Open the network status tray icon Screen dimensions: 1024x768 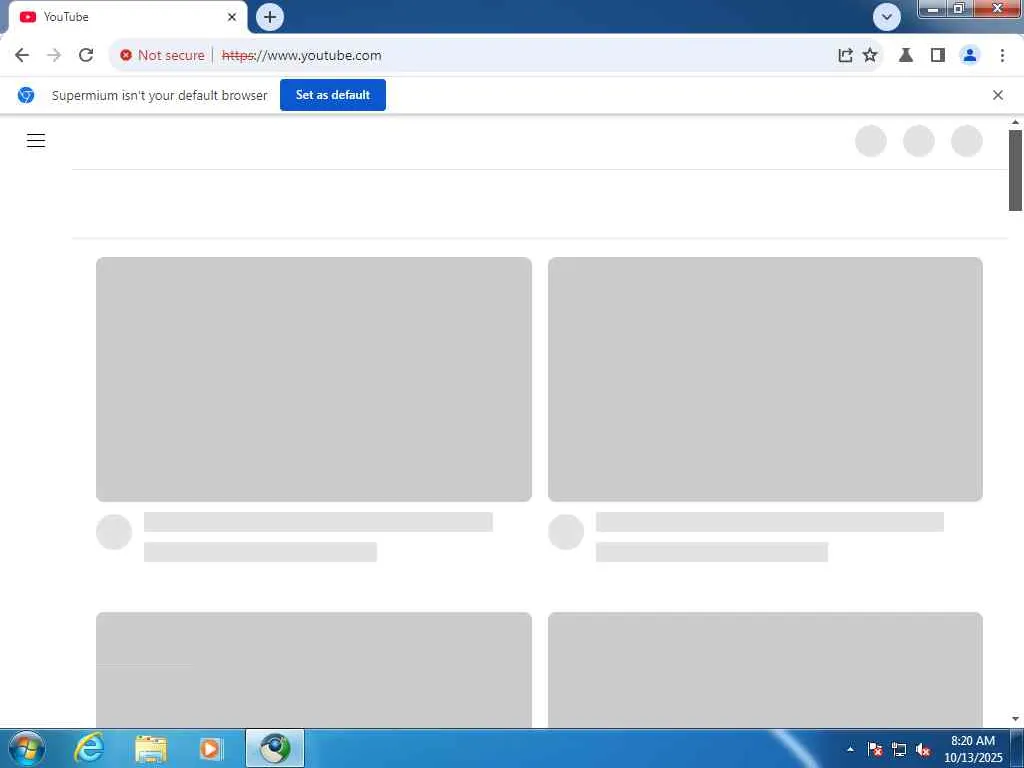(899, 749)
